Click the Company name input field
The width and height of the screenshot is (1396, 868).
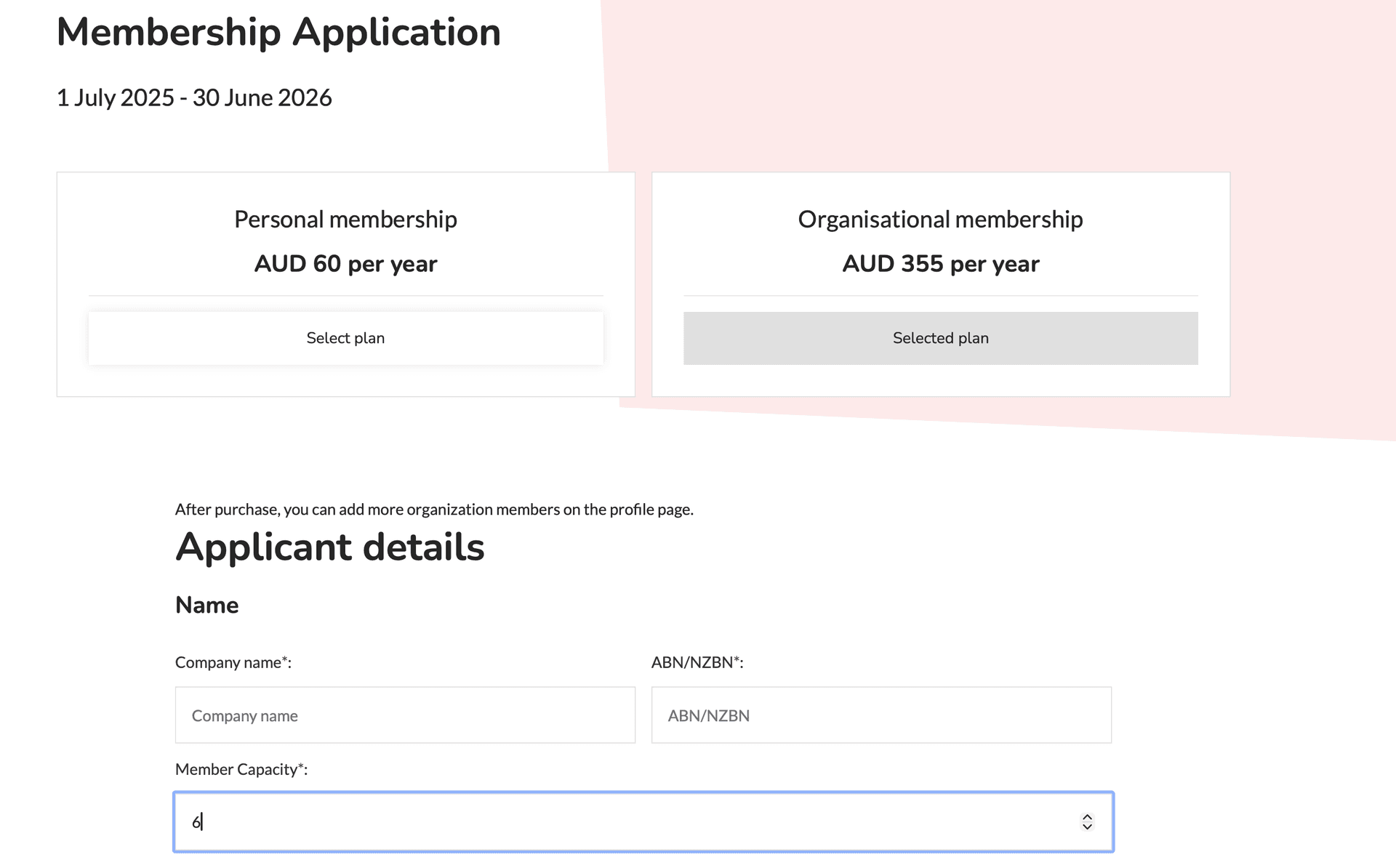405,715
